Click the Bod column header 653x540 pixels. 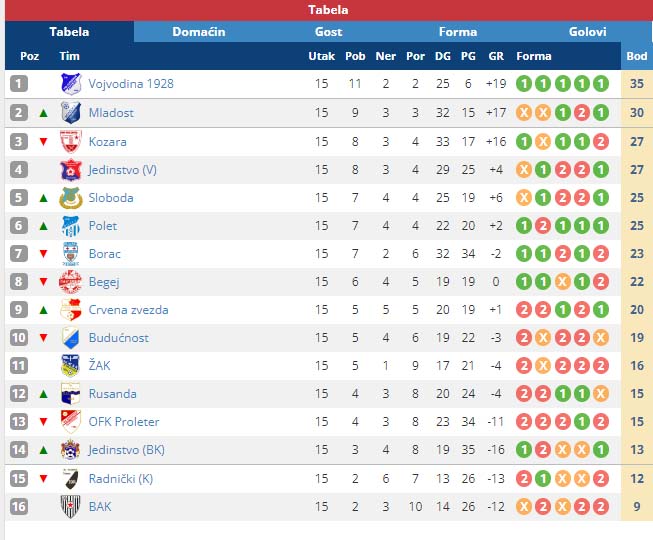637,56
